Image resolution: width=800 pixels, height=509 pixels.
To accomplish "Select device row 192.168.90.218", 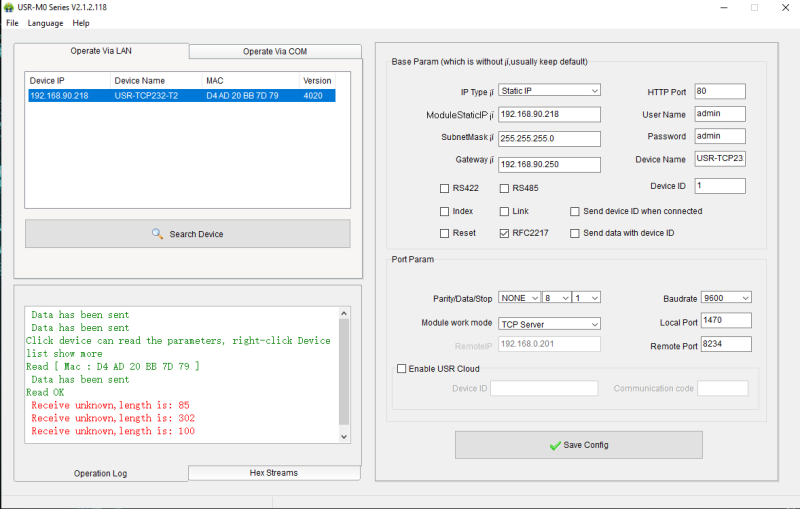I will click(182, 95).
